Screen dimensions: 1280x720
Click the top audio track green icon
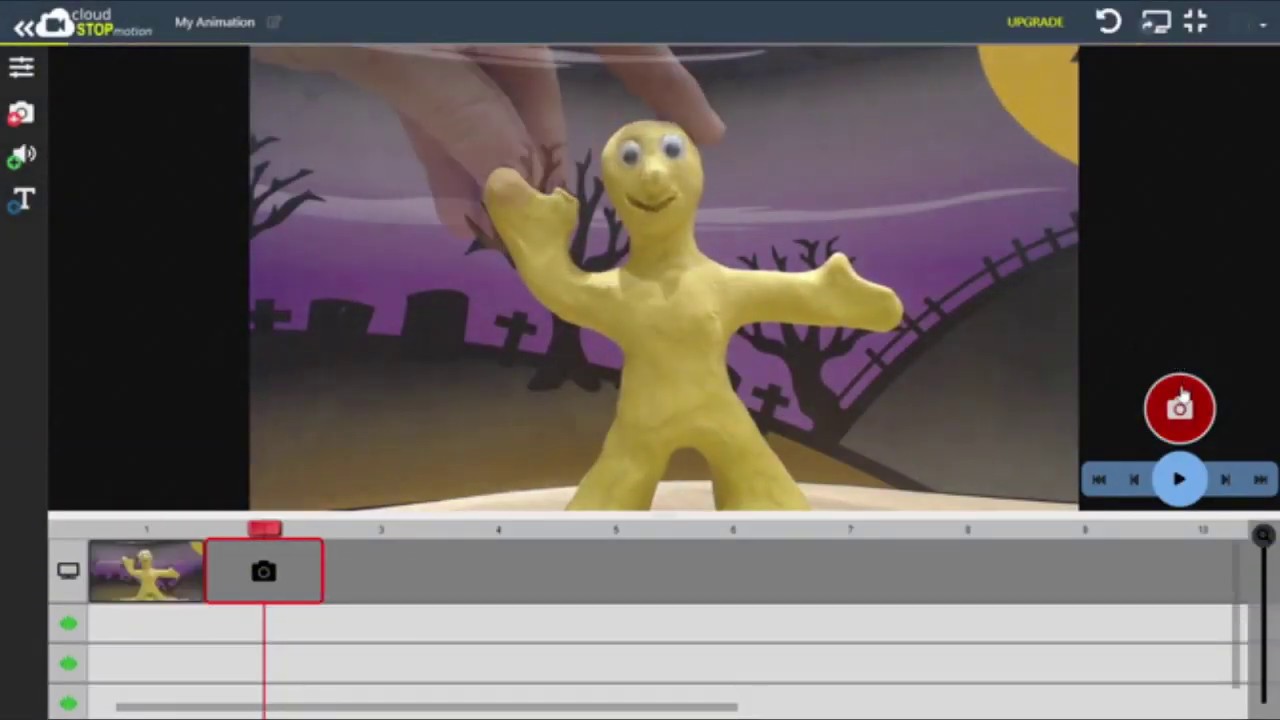pyautogui.click(x=68, y=624)
